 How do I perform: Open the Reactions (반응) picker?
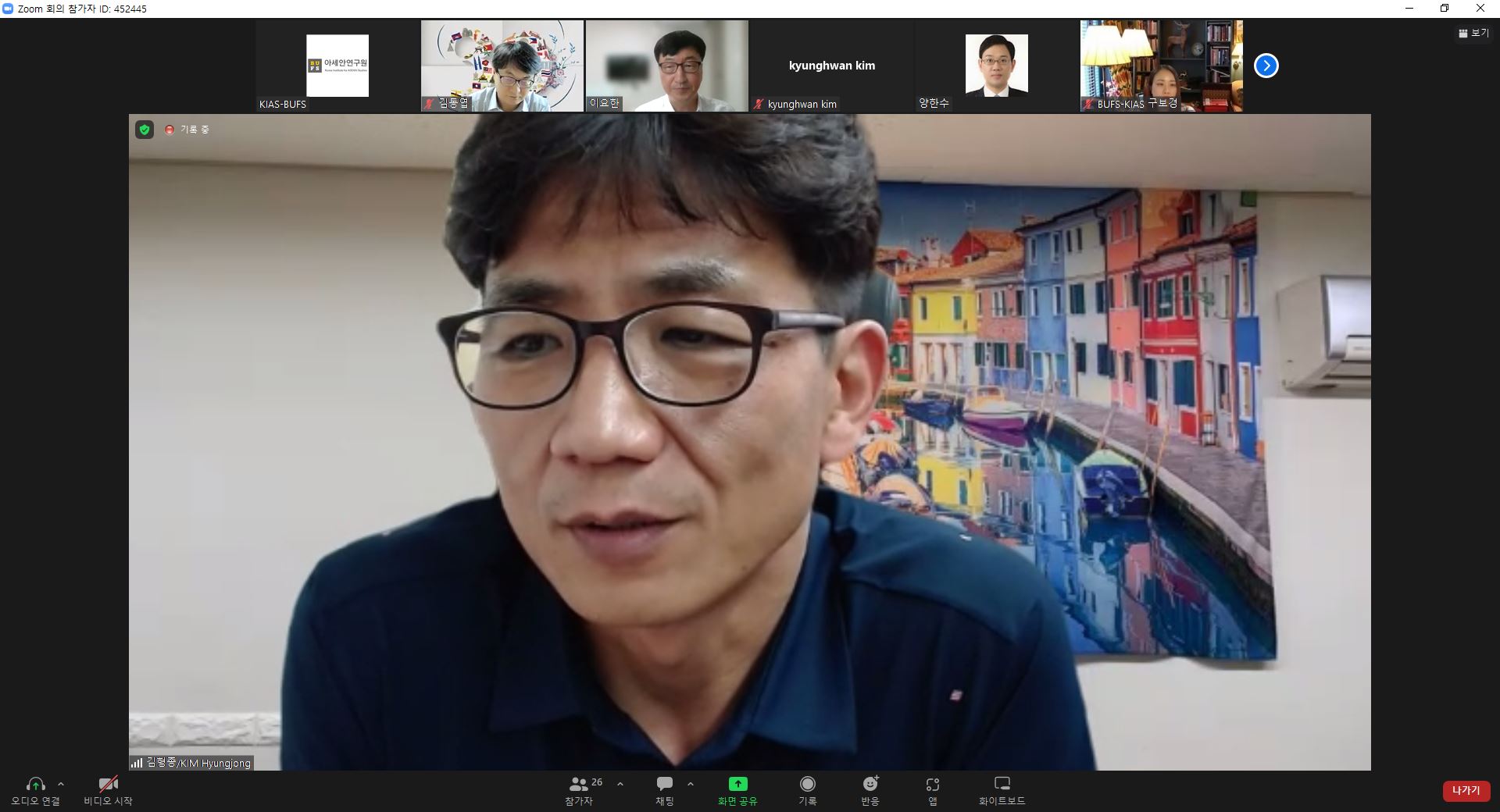pyautogui.click(x=870, y=790)
